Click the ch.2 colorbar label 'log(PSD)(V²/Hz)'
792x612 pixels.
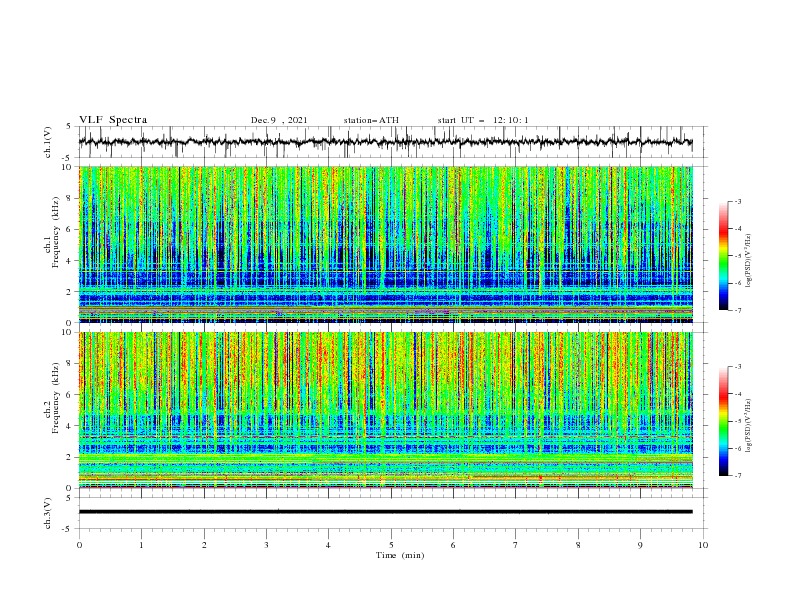(x=748, y=426)
